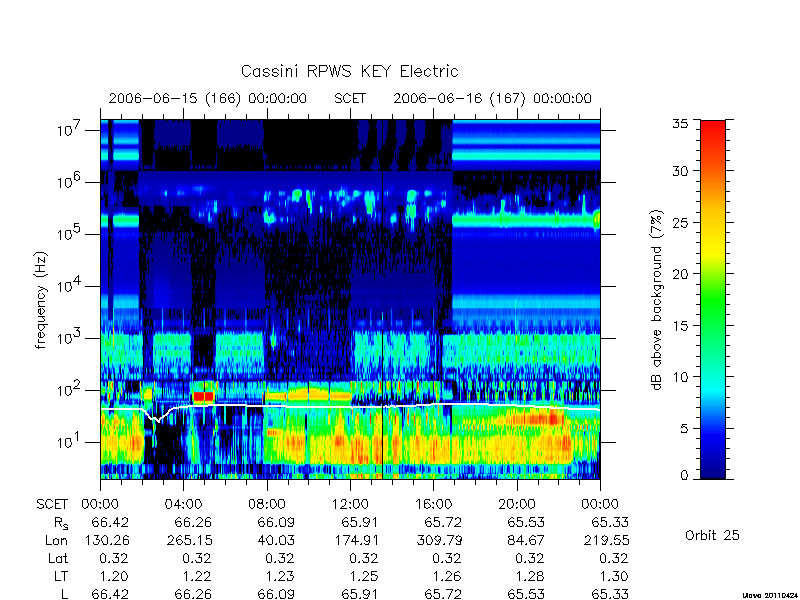Click the red top end of the color bar
The image size is (800, 600).
click(713, 125)
